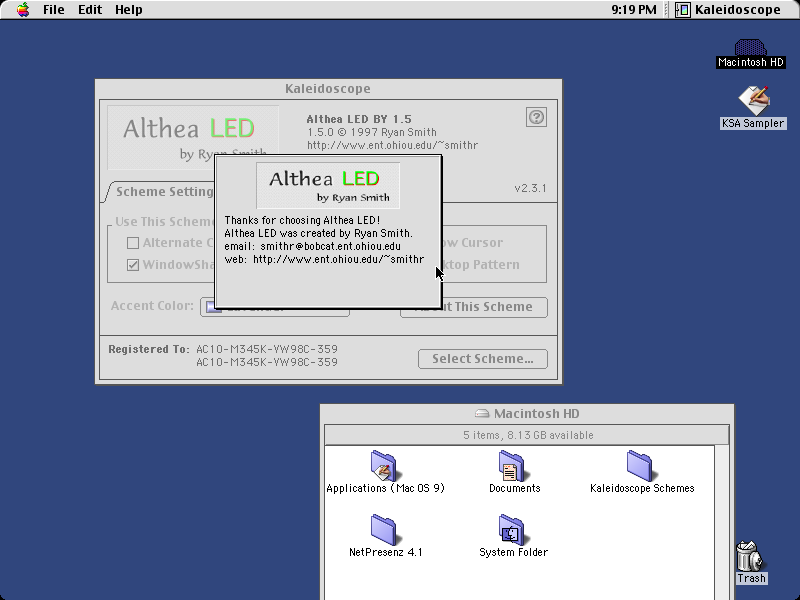Image resolution: width=800 pixels, height=600 pixels.
Task: Open the Help menu
Action: click(x=129, y=10)
